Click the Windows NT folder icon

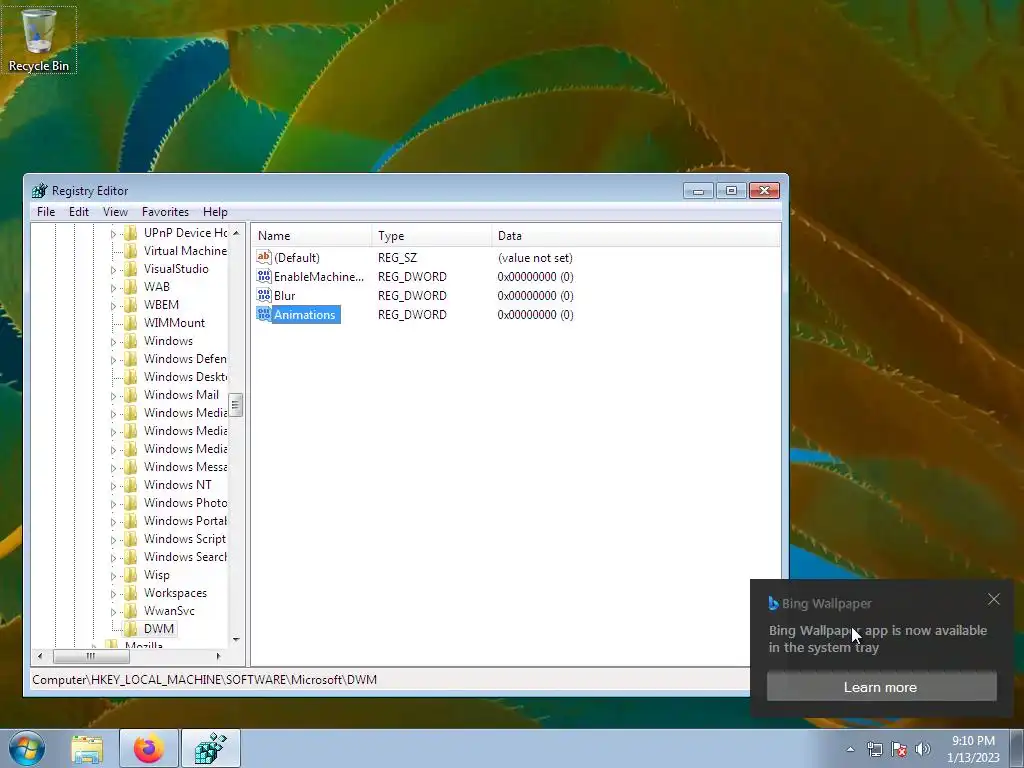pos(131,485)
